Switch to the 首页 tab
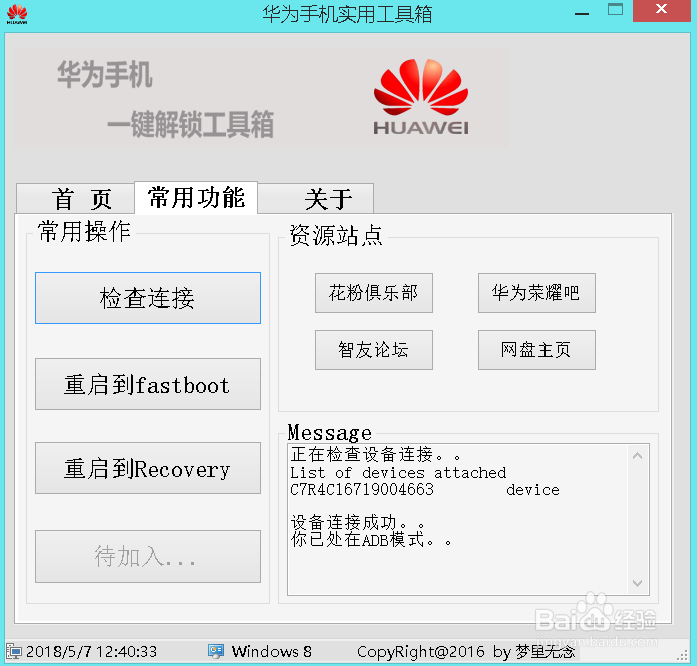697x666 pixels. 75,198
